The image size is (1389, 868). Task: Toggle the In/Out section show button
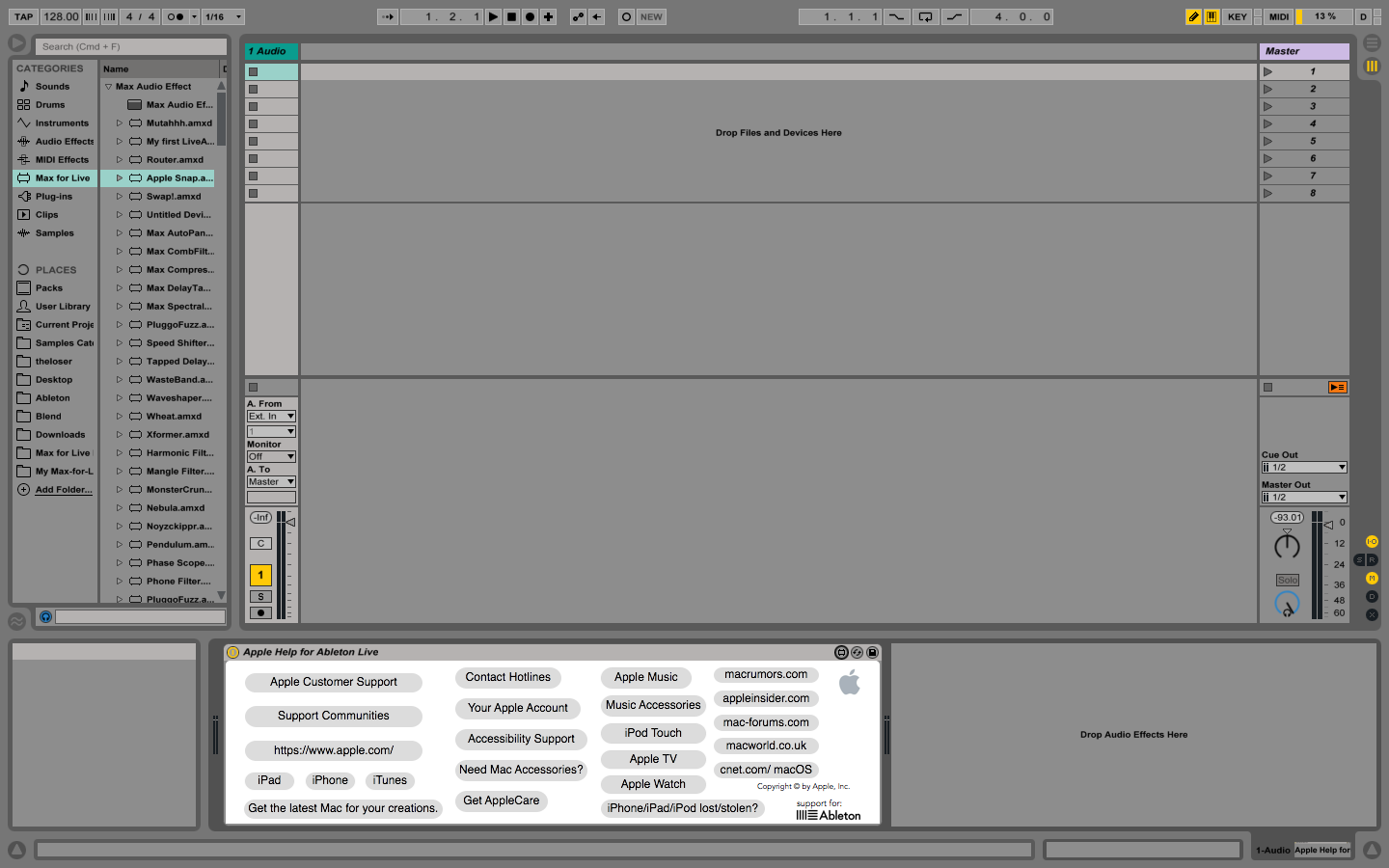click(1372, 542)
